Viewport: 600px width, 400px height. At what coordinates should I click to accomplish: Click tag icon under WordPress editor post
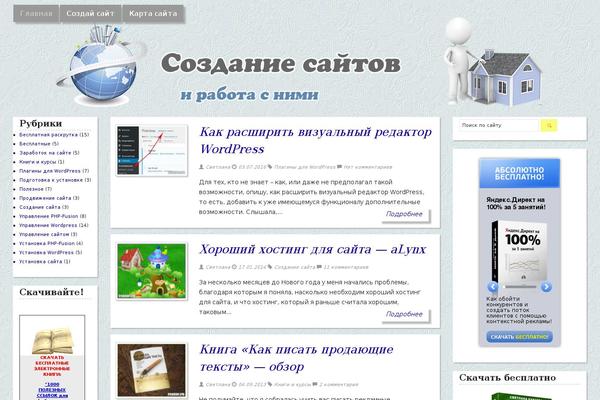(270, 167)
